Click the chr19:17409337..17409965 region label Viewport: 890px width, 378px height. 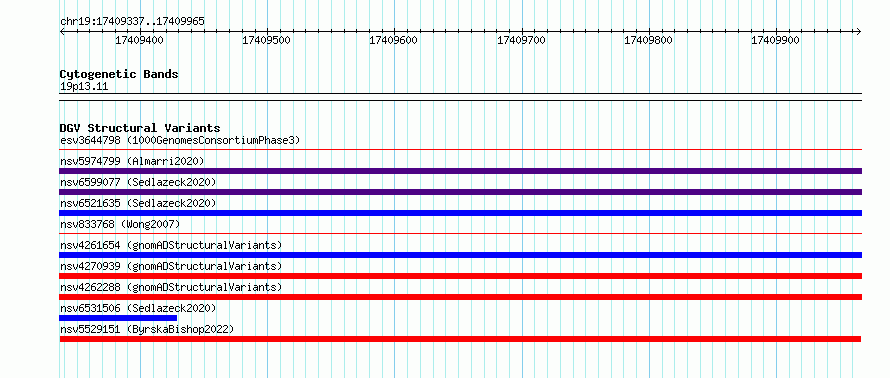[x=132, y=22]
